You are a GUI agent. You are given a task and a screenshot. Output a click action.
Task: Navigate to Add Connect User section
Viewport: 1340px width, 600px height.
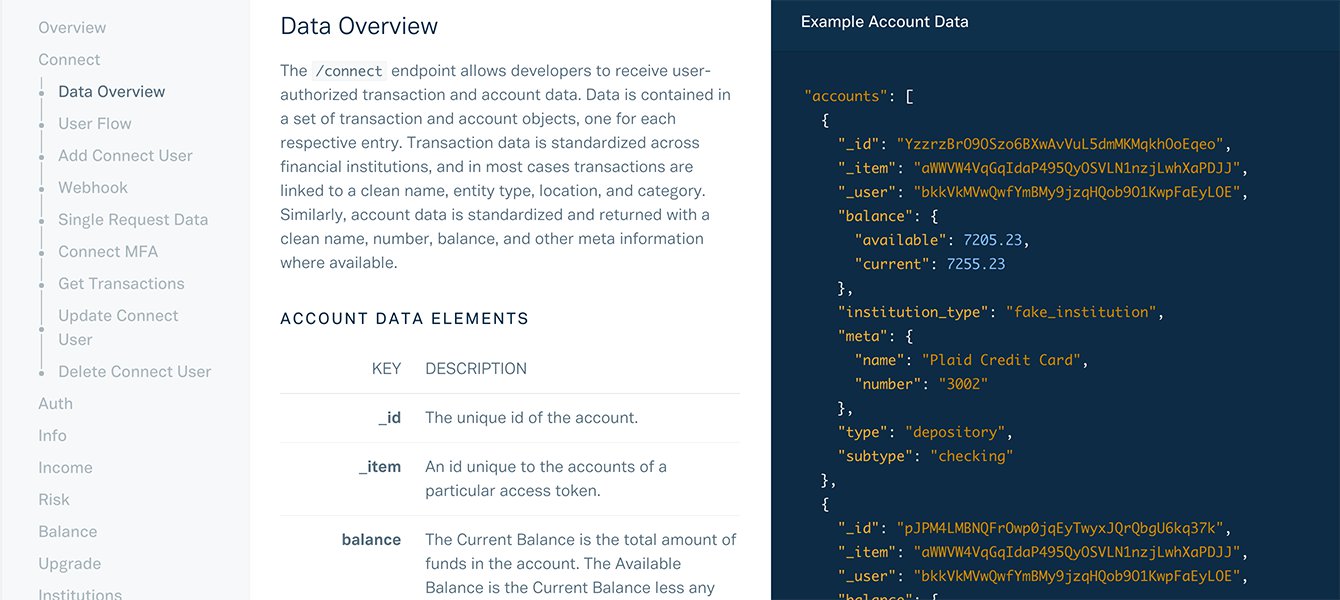coord(124,155)
